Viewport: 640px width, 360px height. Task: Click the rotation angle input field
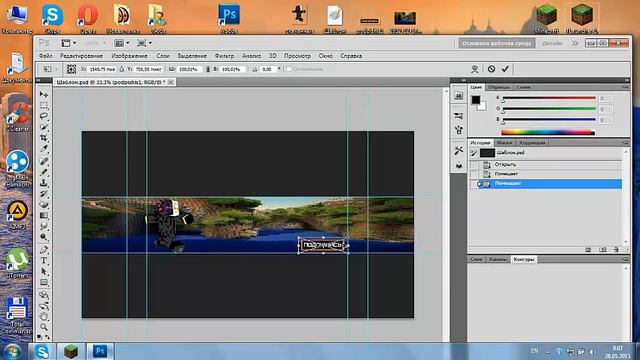click(269, 69)
